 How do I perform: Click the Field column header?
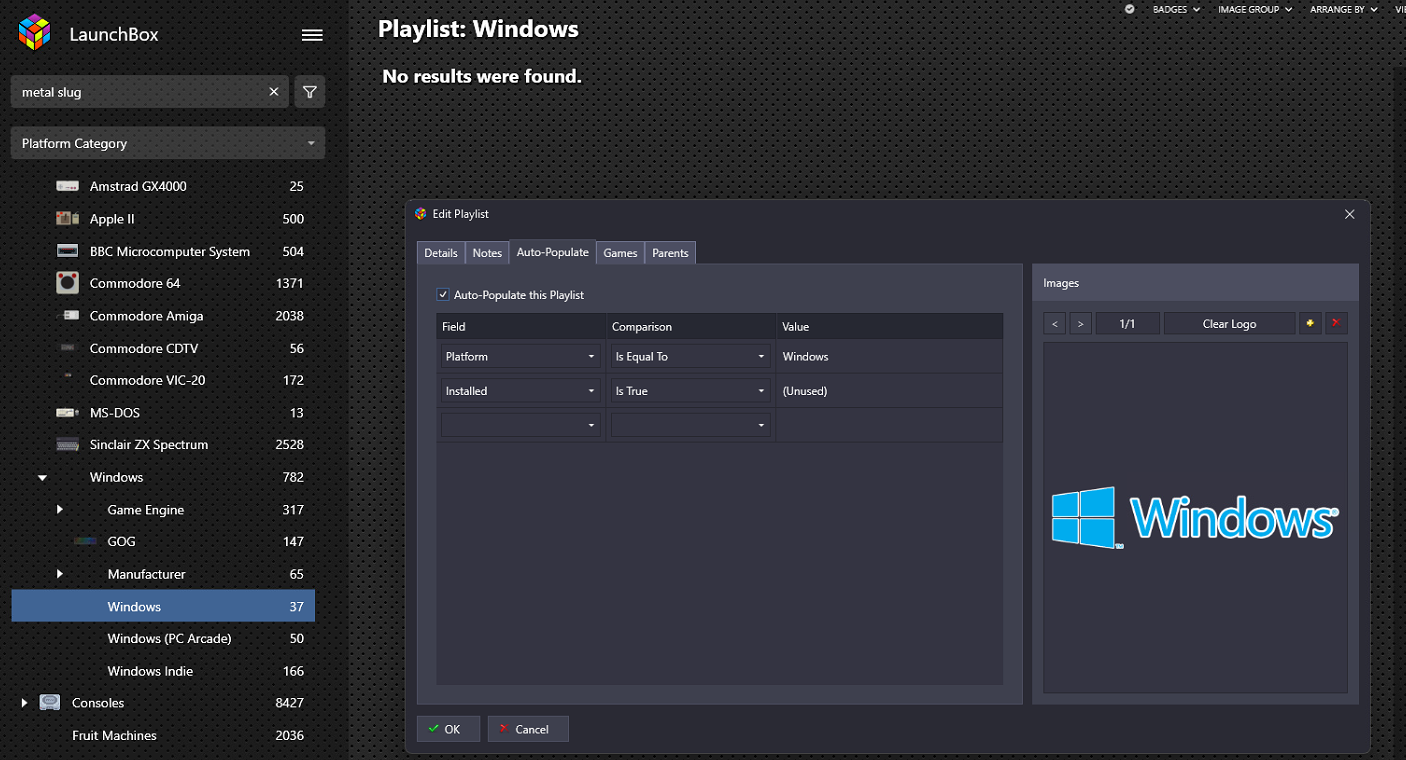pyautogui.click(x=521, y=326)
